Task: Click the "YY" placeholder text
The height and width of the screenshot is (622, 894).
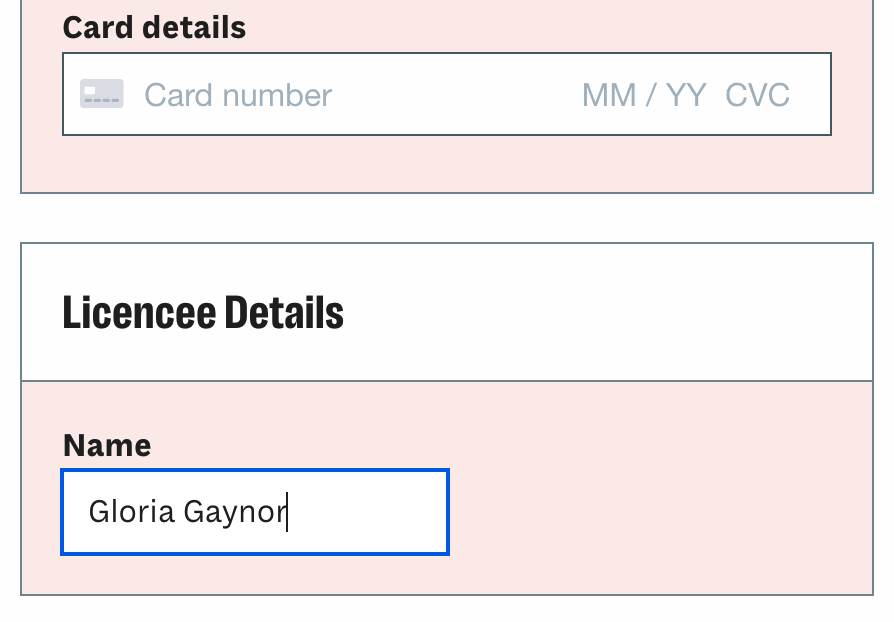Action: (686, 95)
